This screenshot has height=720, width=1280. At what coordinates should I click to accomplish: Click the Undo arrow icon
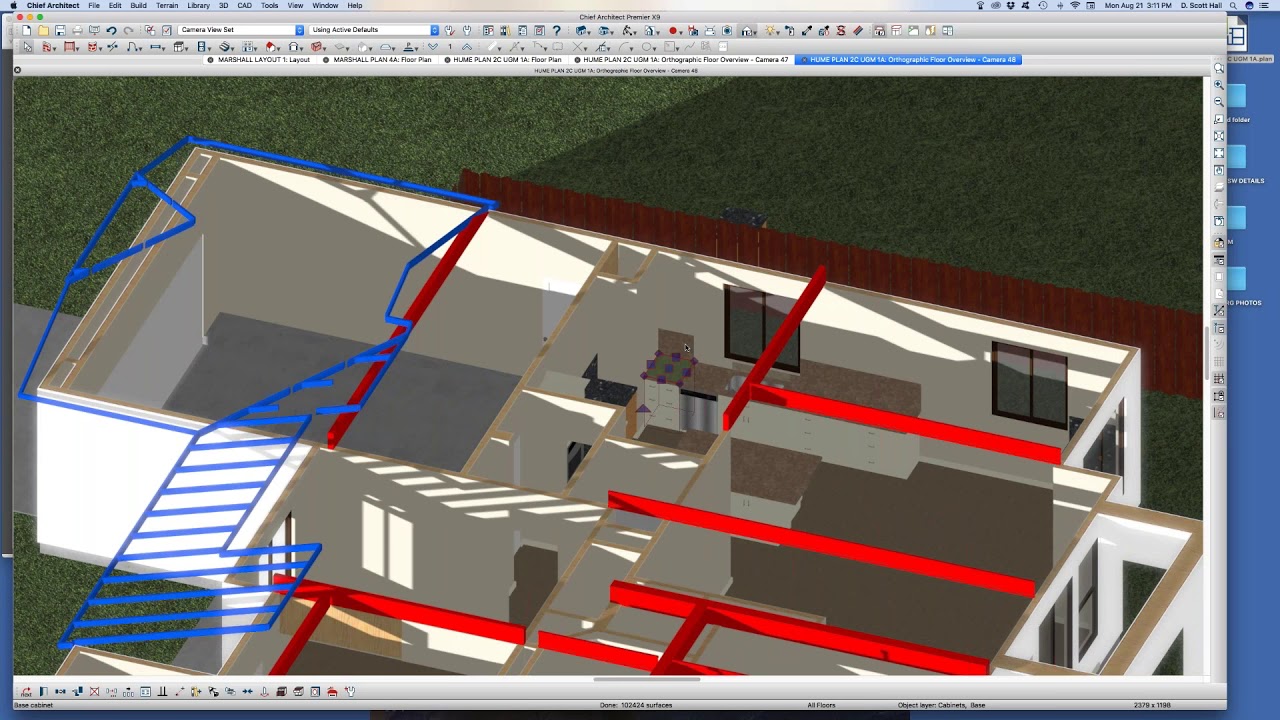point(111,30)
